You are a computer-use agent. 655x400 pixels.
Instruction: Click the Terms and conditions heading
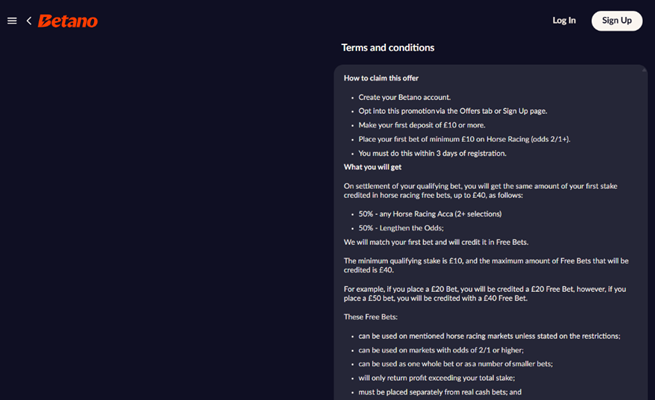tap(388, 48)
